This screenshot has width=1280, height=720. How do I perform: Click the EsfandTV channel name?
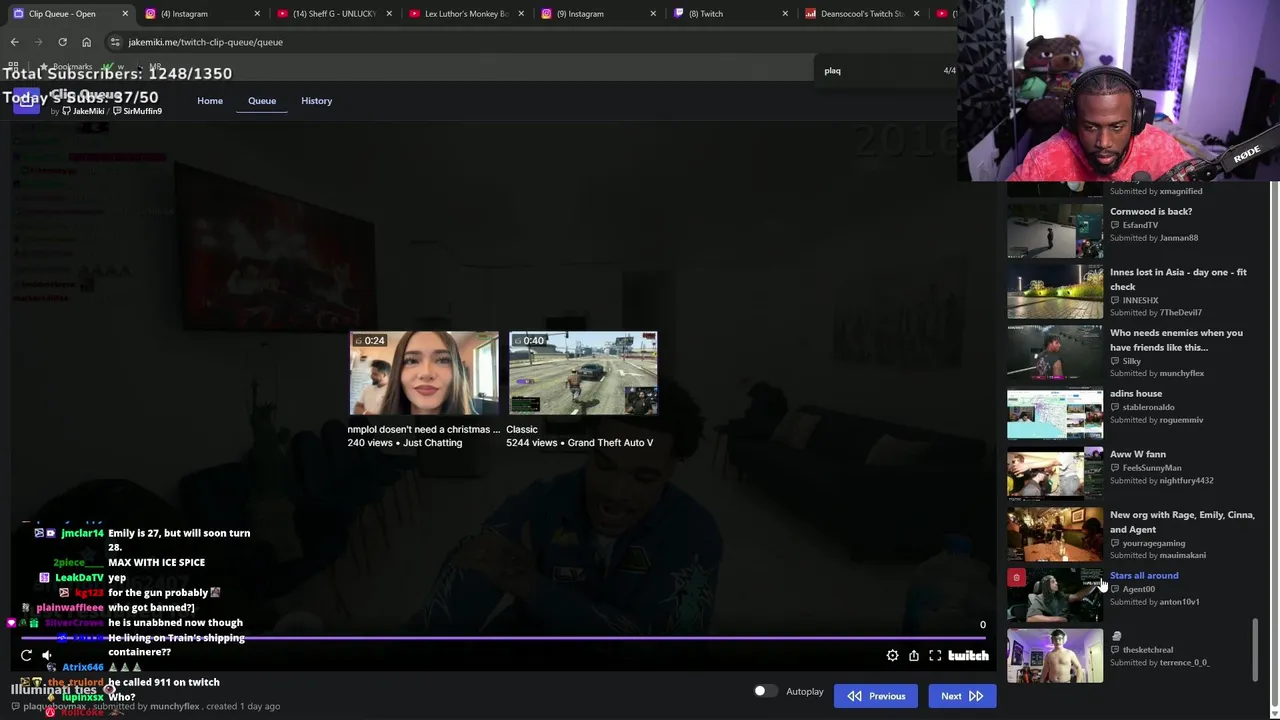click(1140, 225)
